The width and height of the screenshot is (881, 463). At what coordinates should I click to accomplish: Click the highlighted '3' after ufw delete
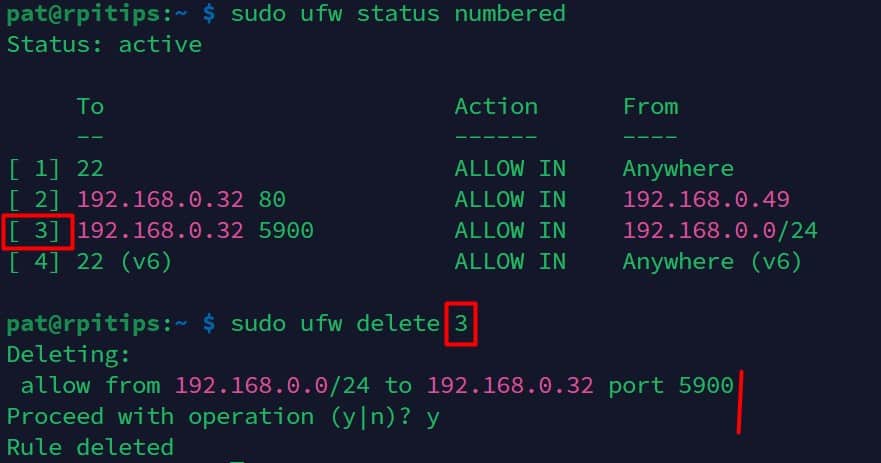461,324
